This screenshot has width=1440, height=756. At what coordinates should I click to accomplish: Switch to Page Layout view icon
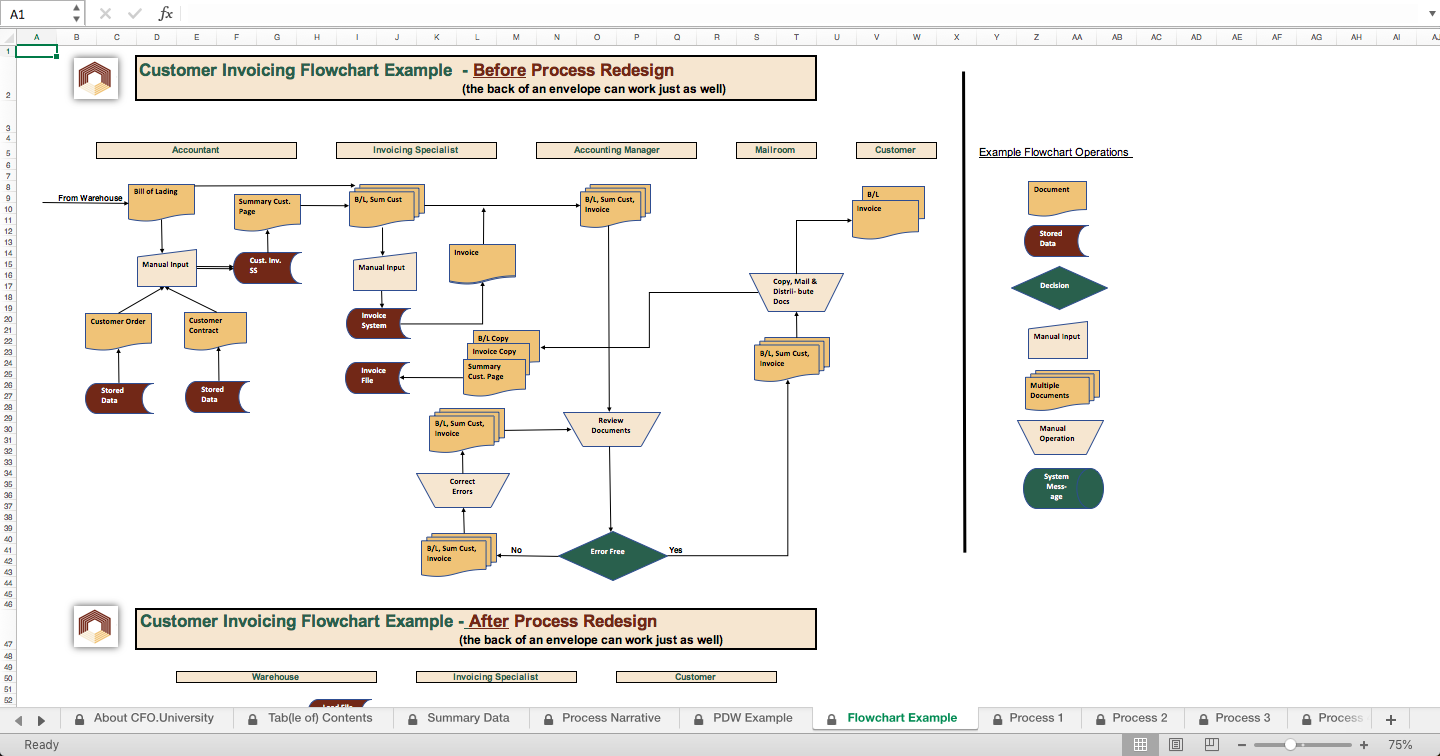(x=1176, y=745)
